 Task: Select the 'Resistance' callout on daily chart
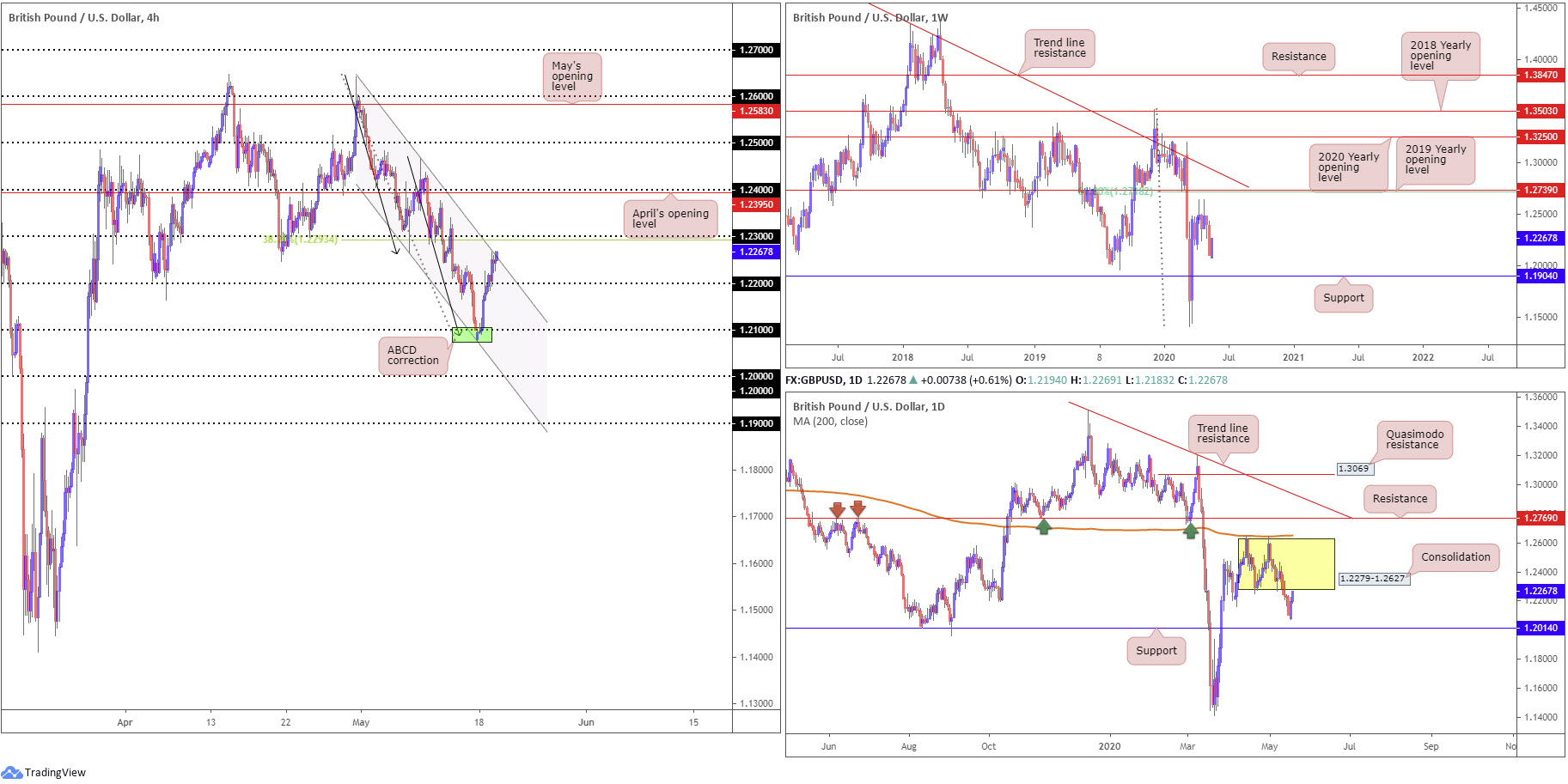pyautogui.click(x=1400, y=499)
